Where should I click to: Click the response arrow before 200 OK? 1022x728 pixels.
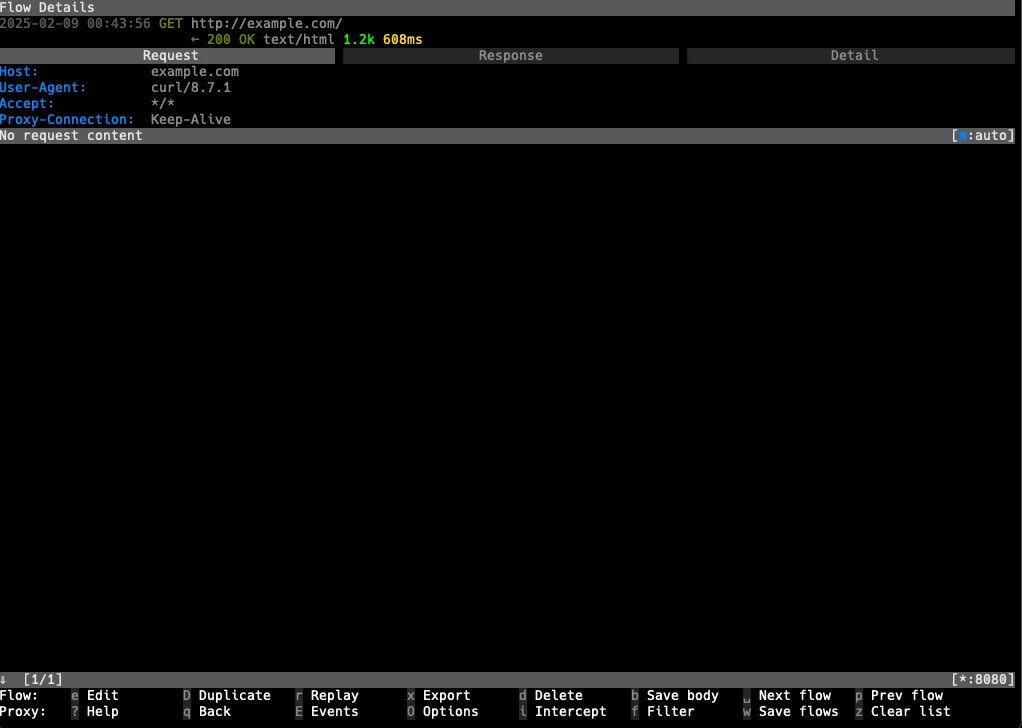coord(195,39)
